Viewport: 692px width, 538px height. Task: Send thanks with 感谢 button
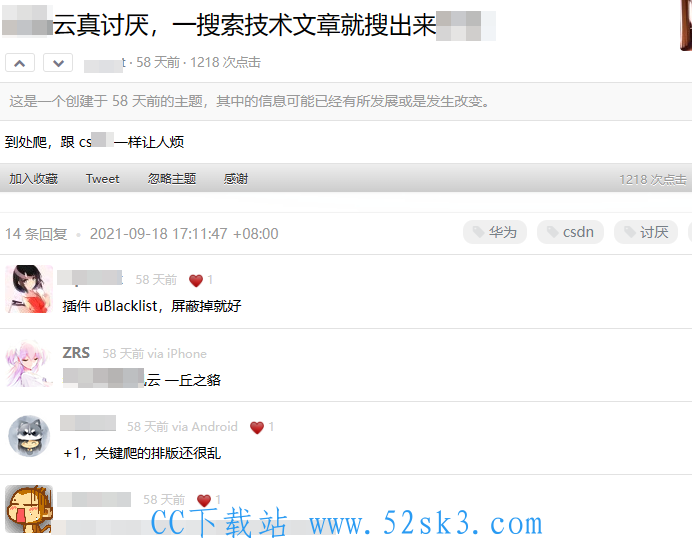[x=236, y=179]
